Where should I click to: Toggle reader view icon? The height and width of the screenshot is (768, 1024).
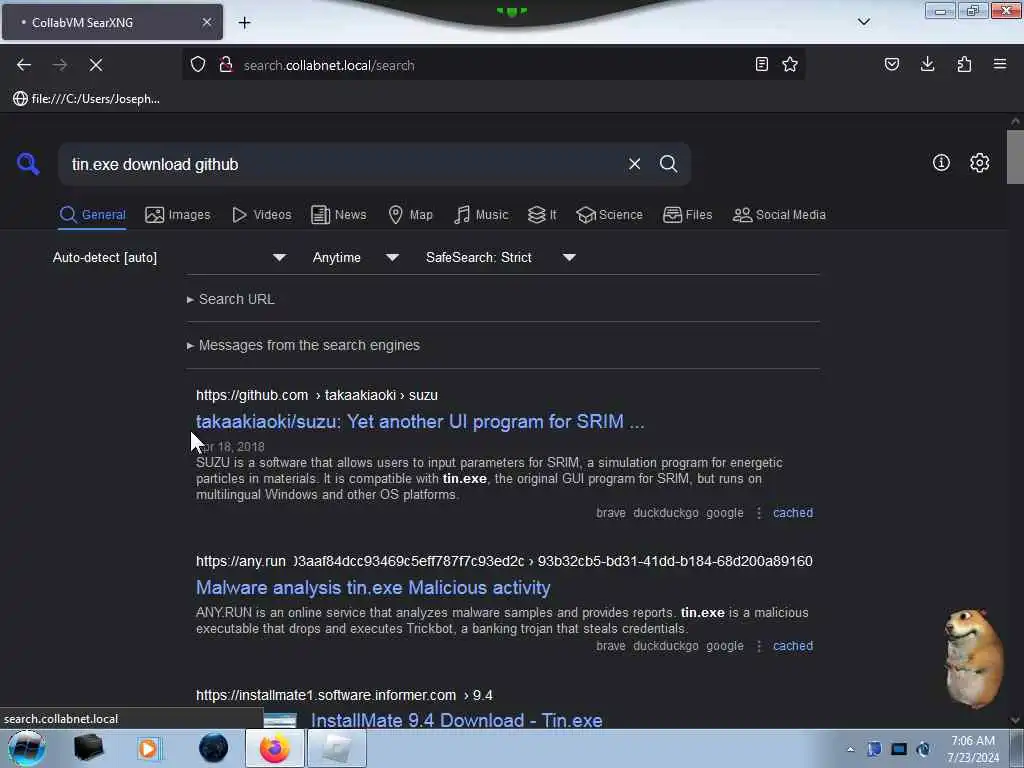tap(761, 65)
